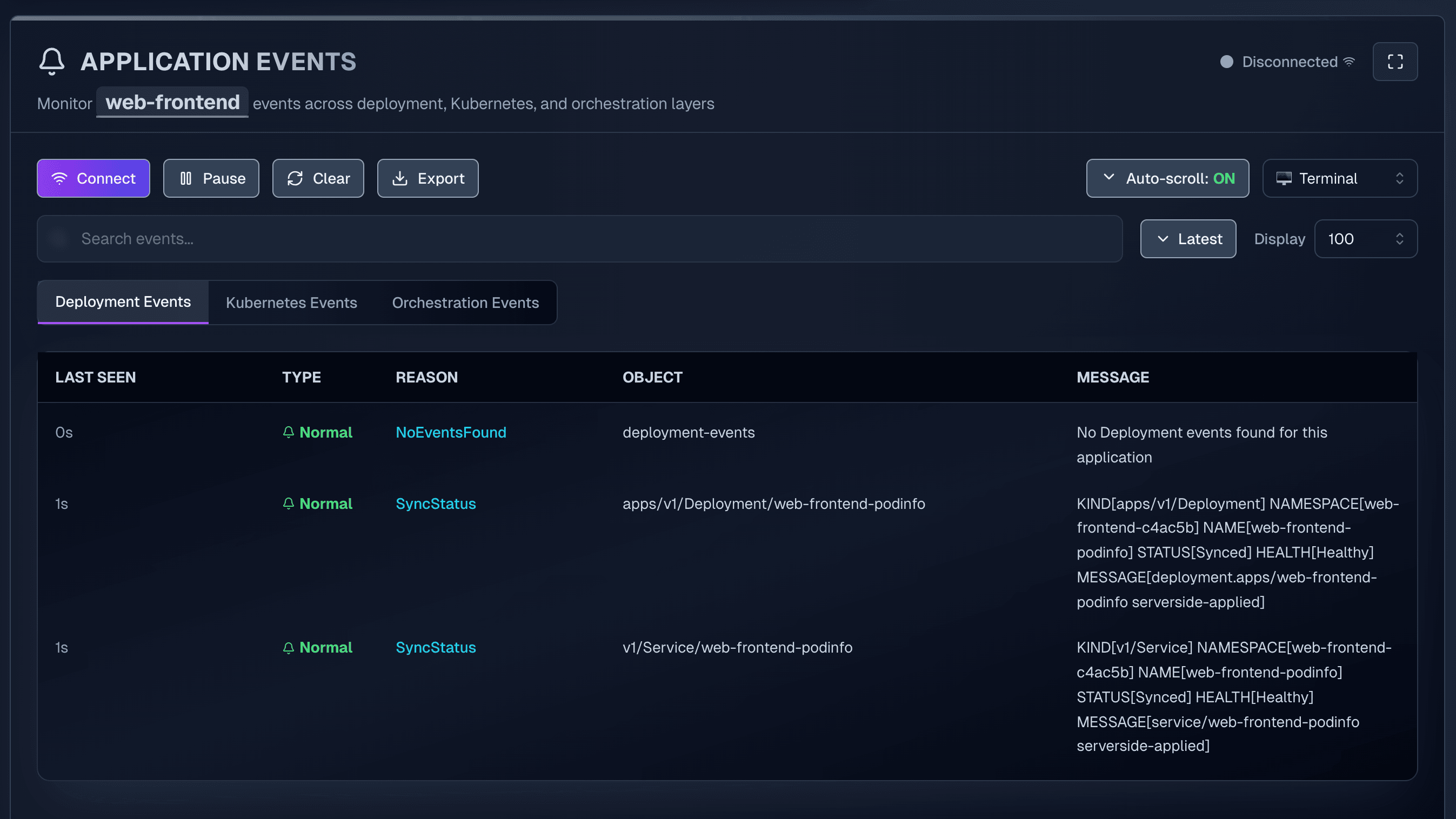Toggle Auto-scroll ON setting
This screenshot has height=819, width=1456.
[x=1167, y=178]
